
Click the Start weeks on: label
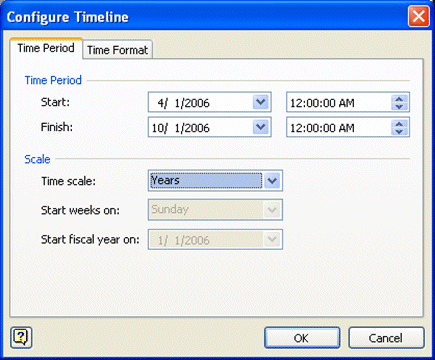tap(80, 210)
